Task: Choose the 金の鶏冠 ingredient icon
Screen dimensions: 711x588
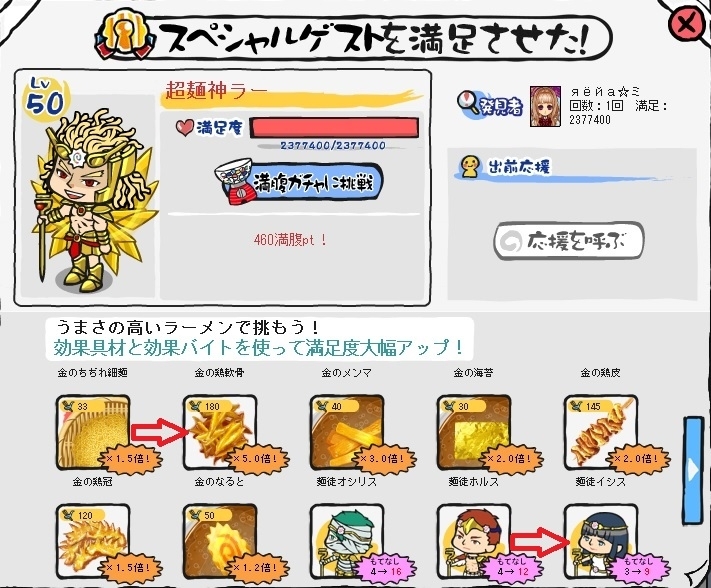Action: 93,541
